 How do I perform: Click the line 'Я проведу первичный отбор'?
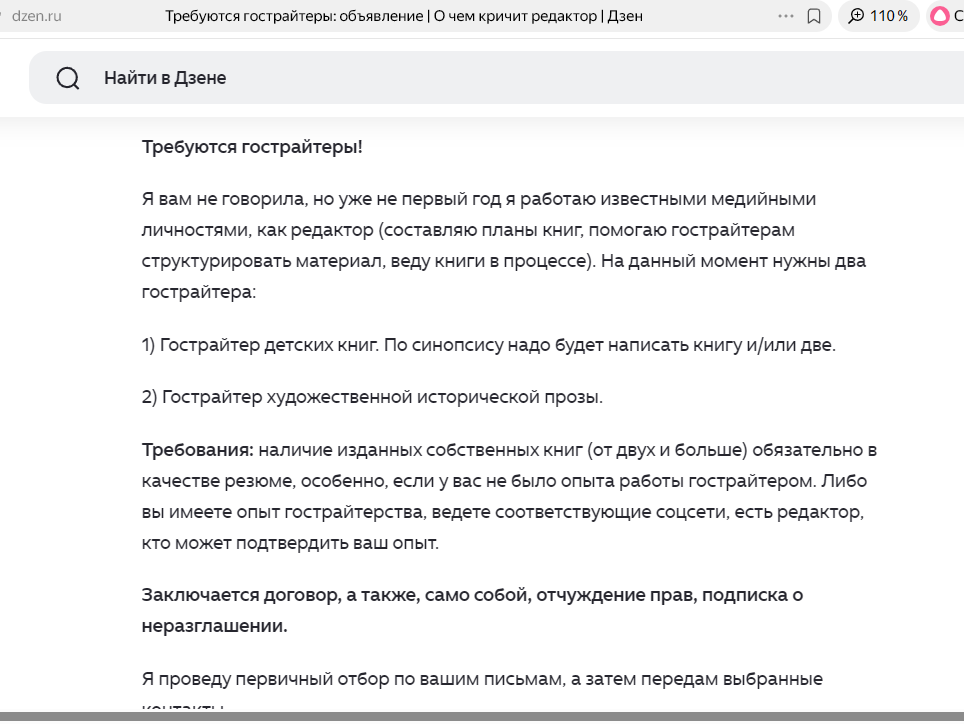click(482, 680)
